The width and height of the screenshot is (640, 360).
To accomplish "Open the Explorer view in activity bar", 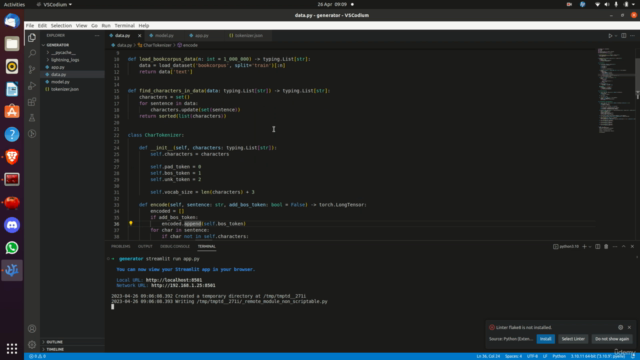I will click(32, 38).
